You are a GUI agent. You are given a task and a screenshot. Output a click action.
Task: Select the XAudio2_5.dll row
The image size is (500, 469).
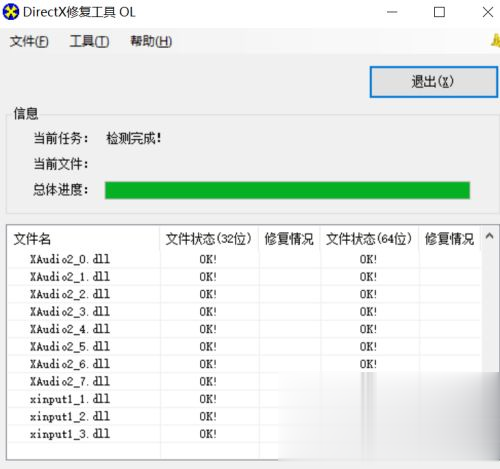(244, 347)
